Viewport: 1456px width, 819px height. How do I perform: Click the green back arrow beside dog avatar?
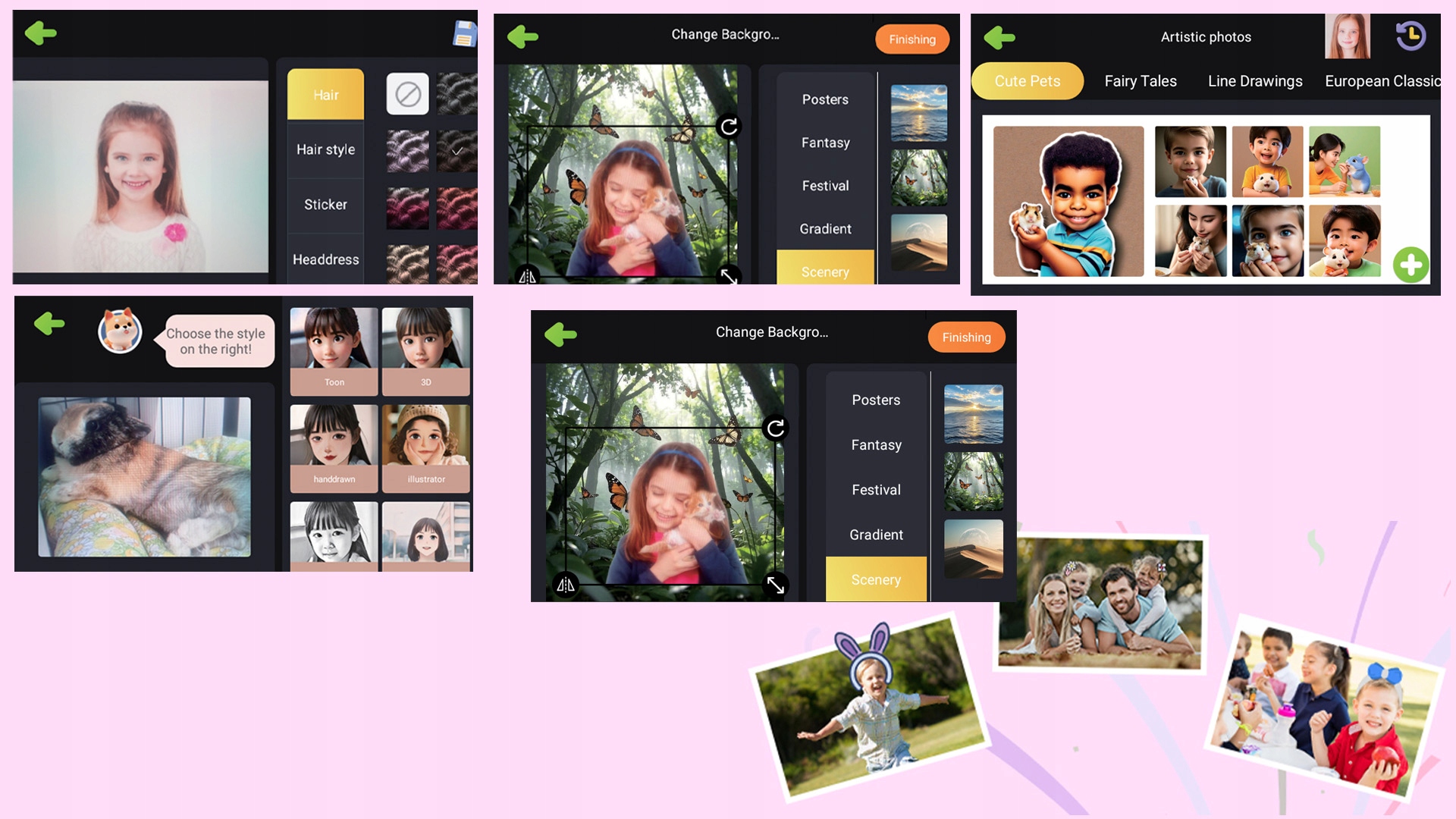tap(49, 324)
